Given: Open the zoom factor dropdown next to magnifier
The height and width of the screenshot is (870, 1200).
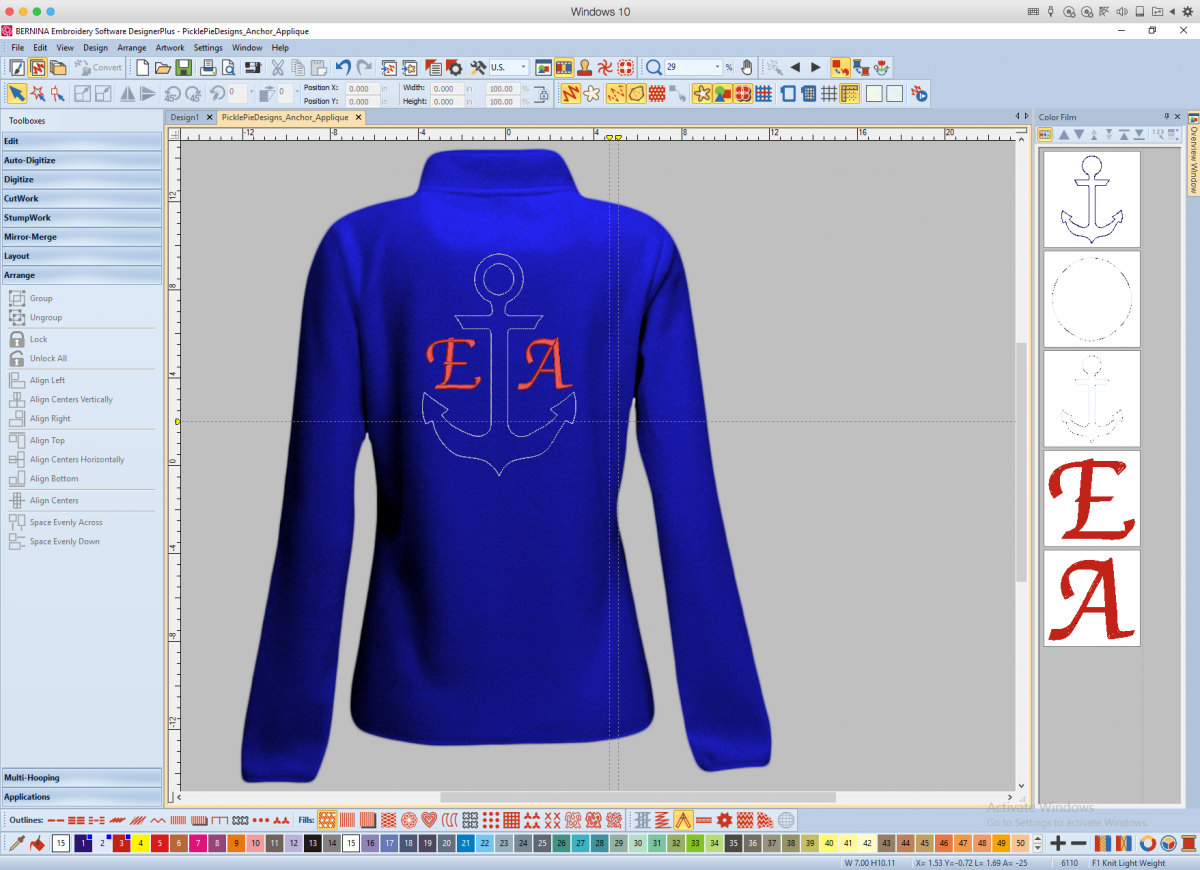Looking at the screenshot, I should coord(717,67).
